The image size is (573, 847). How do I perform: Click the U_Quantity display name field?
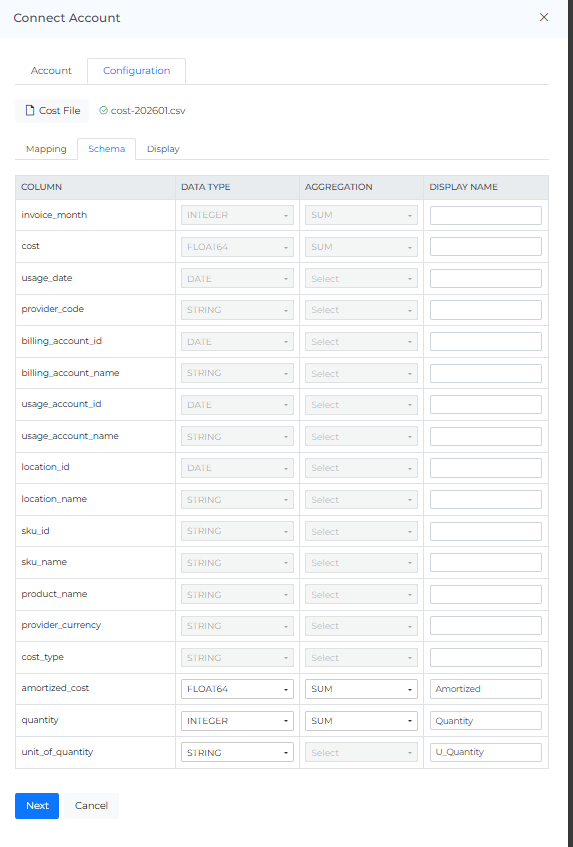(x=486, y=752)
